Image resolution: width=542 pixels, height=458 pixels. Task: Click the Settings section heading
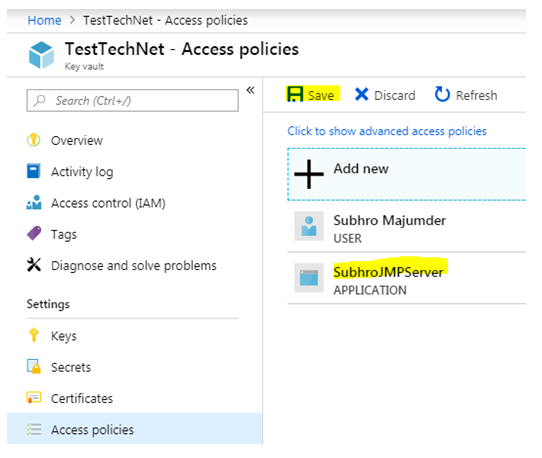48,304
